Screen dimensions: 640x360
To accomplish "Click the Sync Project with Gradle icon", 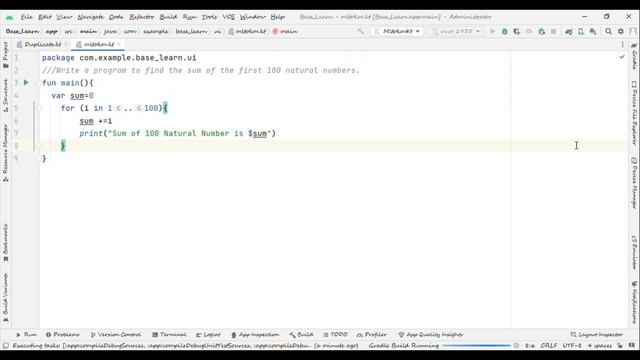I will click(x=569, y=31).
